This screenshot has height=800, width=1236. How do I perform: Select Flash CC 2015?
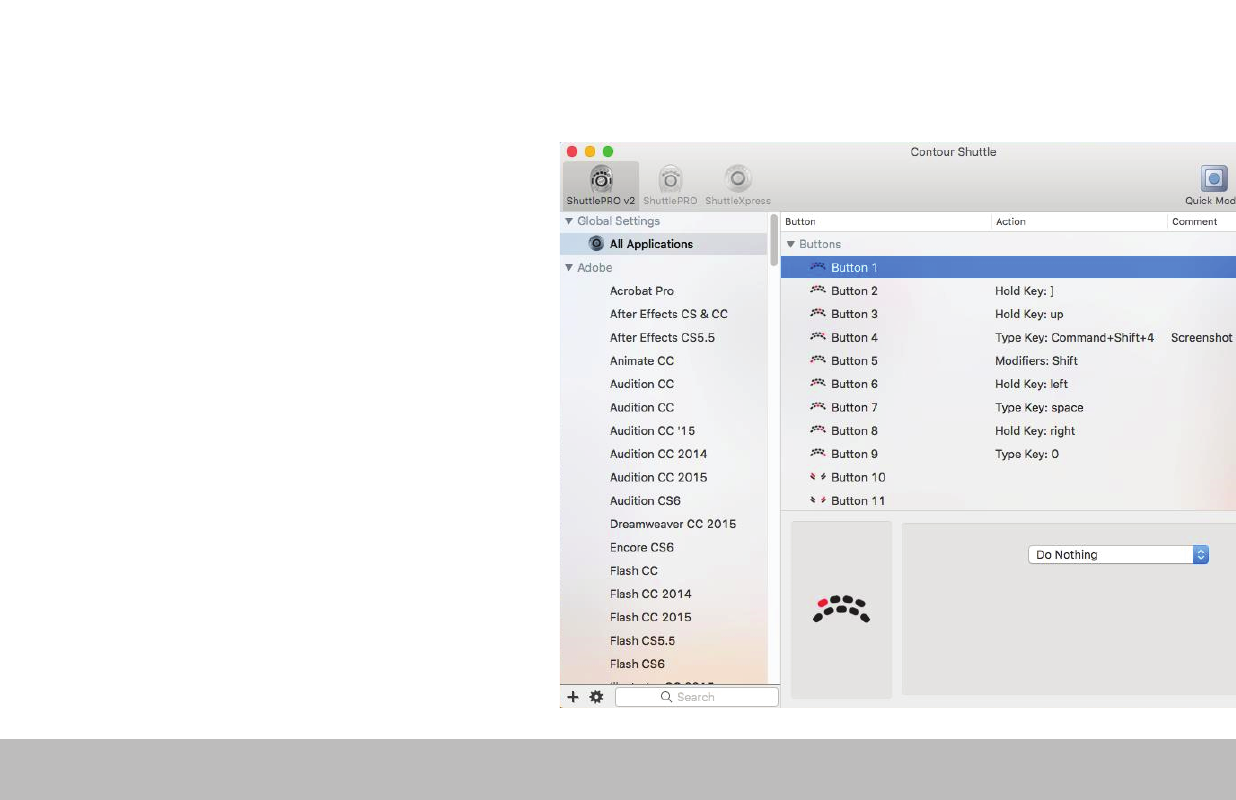651,617
